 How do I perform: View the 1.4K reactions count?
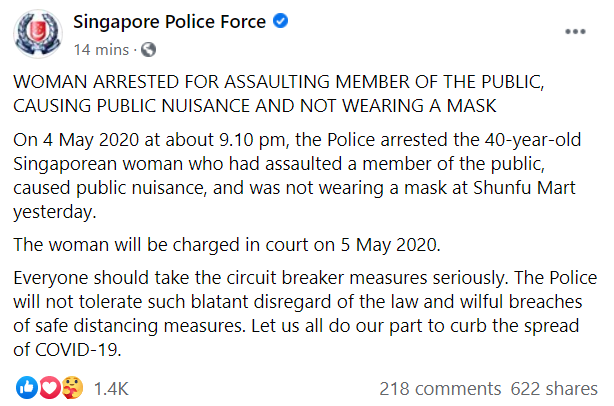[109, 388]
